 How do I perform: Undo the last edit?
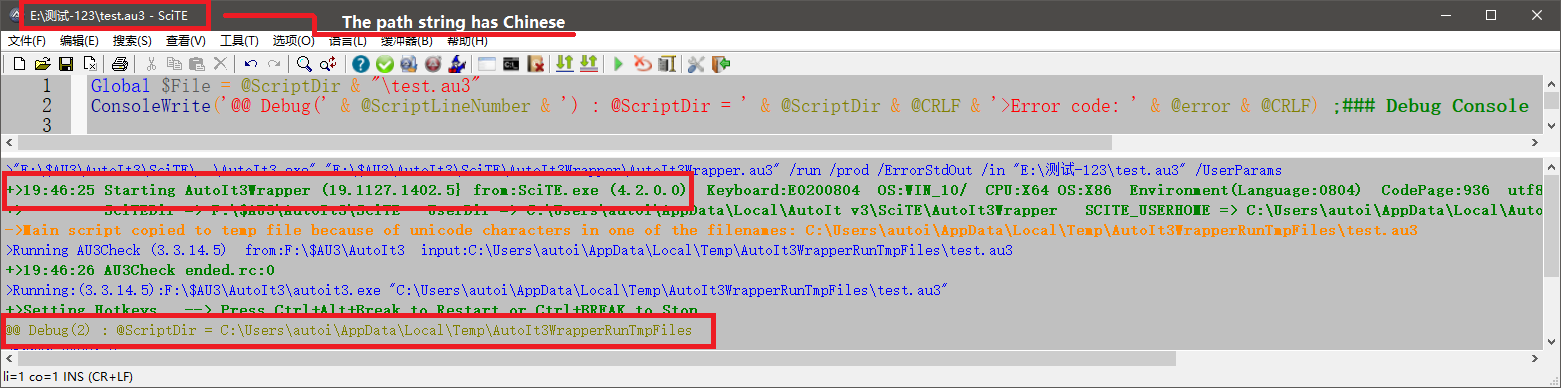pos(251,64)
